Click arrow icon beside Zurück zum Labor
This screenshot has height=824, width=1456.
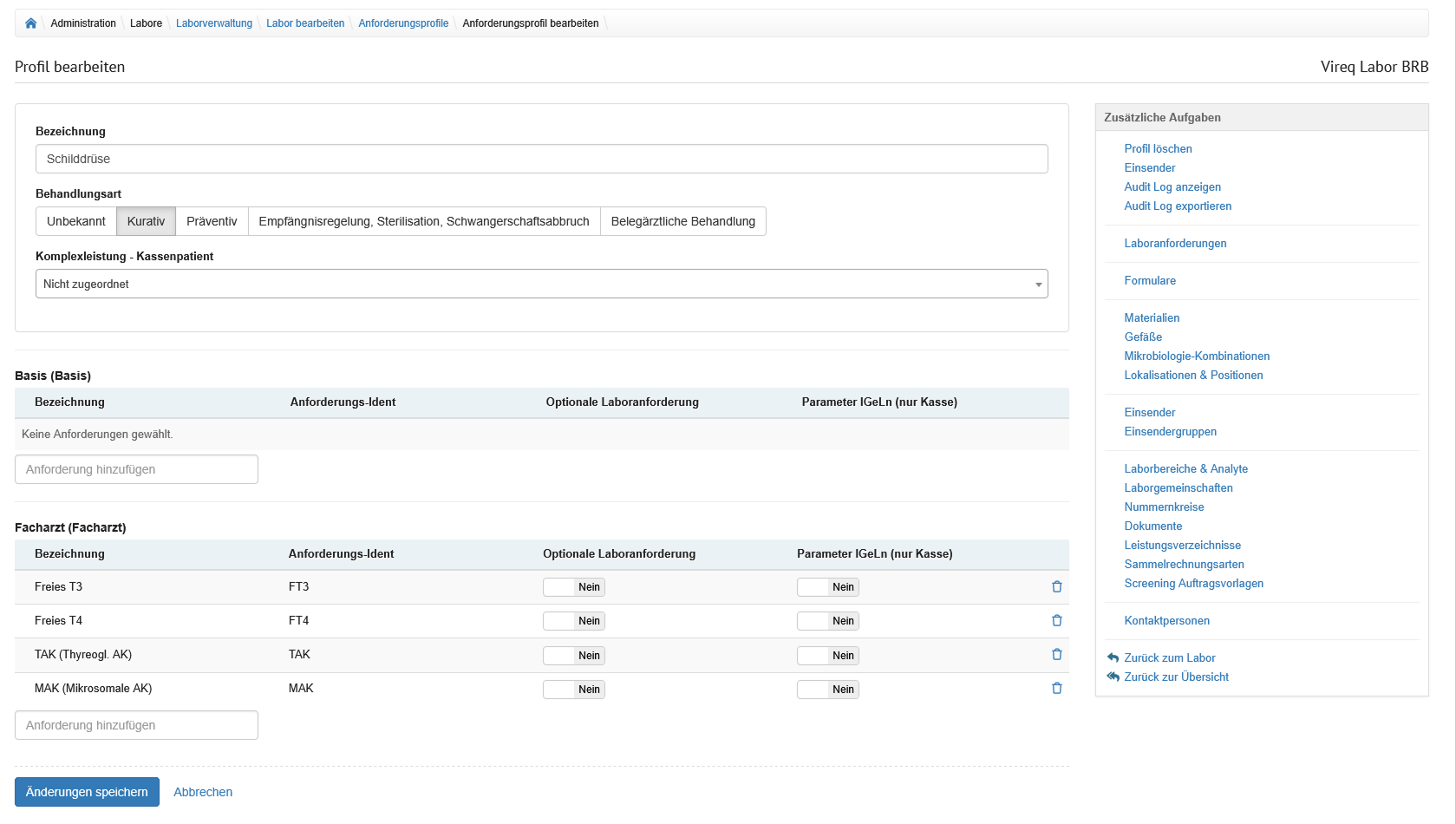pos(1113,657)
